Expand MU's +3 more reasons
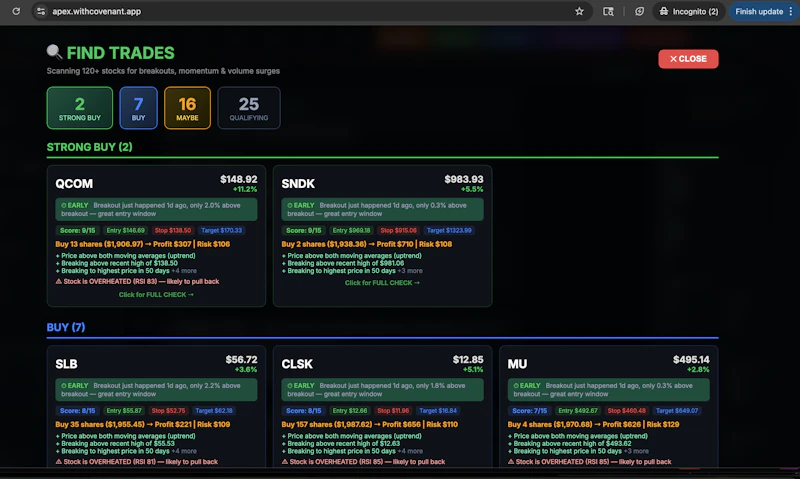Image resolution: width=800 pixels, height=479 pixels. tap(636, 451)
